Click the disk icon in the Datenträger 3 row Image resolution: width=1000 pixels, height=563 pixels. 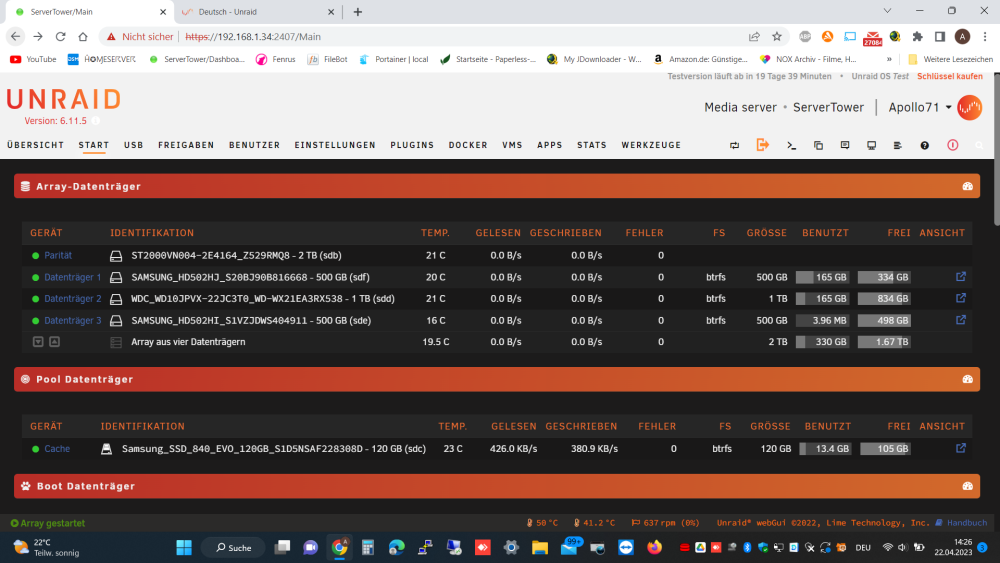pyautogui.click(x=115, y=321)
